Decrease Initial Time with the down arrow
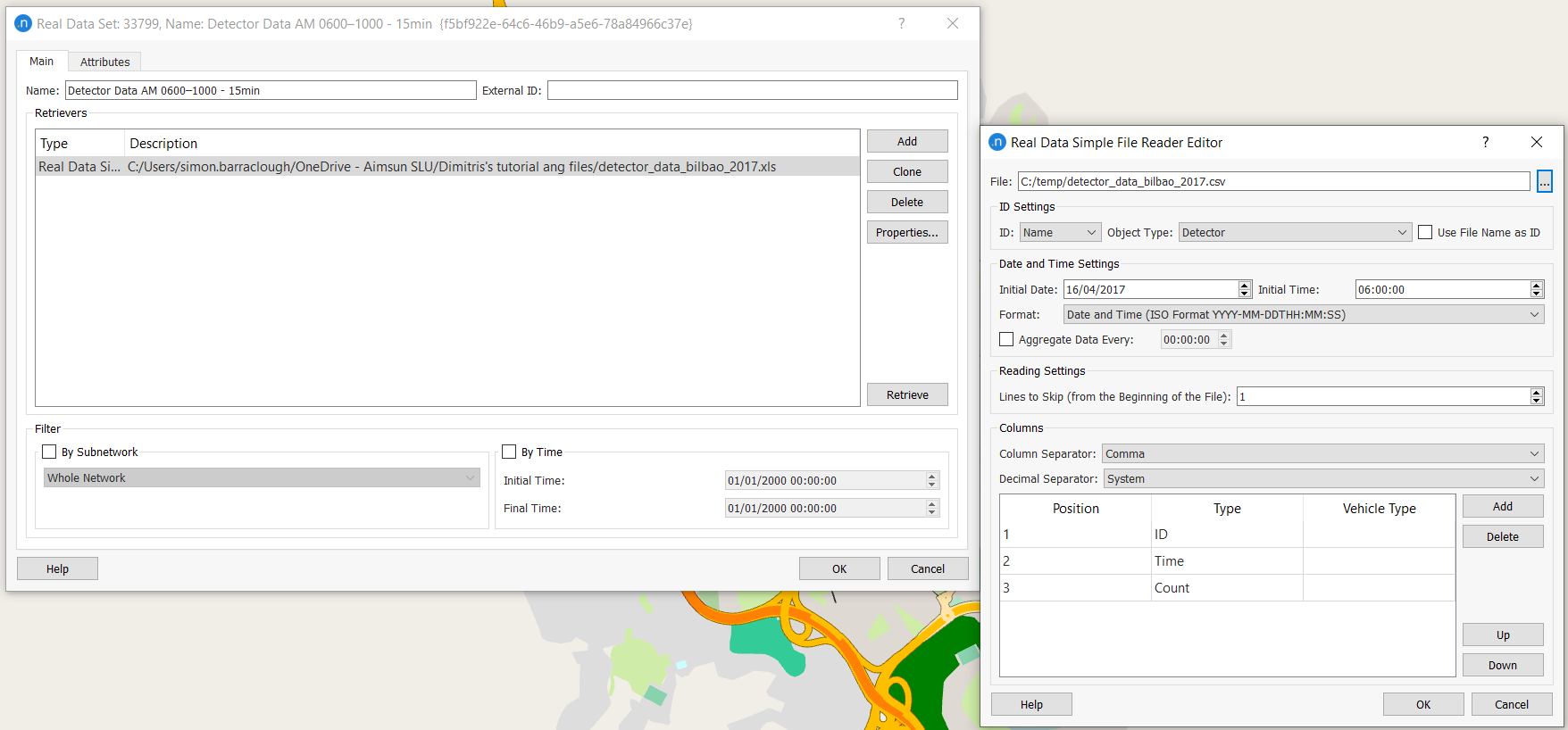 coord(1536,294)
